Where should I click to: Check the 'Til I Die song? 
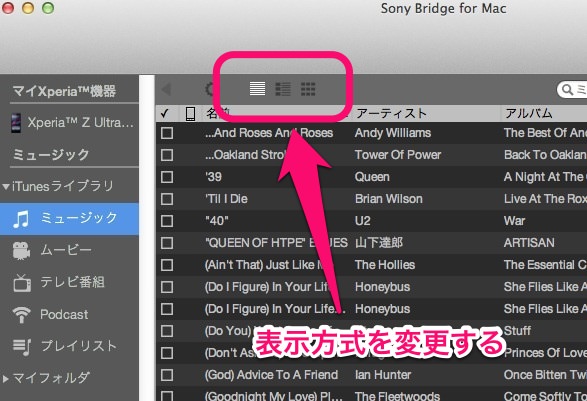click(167, 199)
